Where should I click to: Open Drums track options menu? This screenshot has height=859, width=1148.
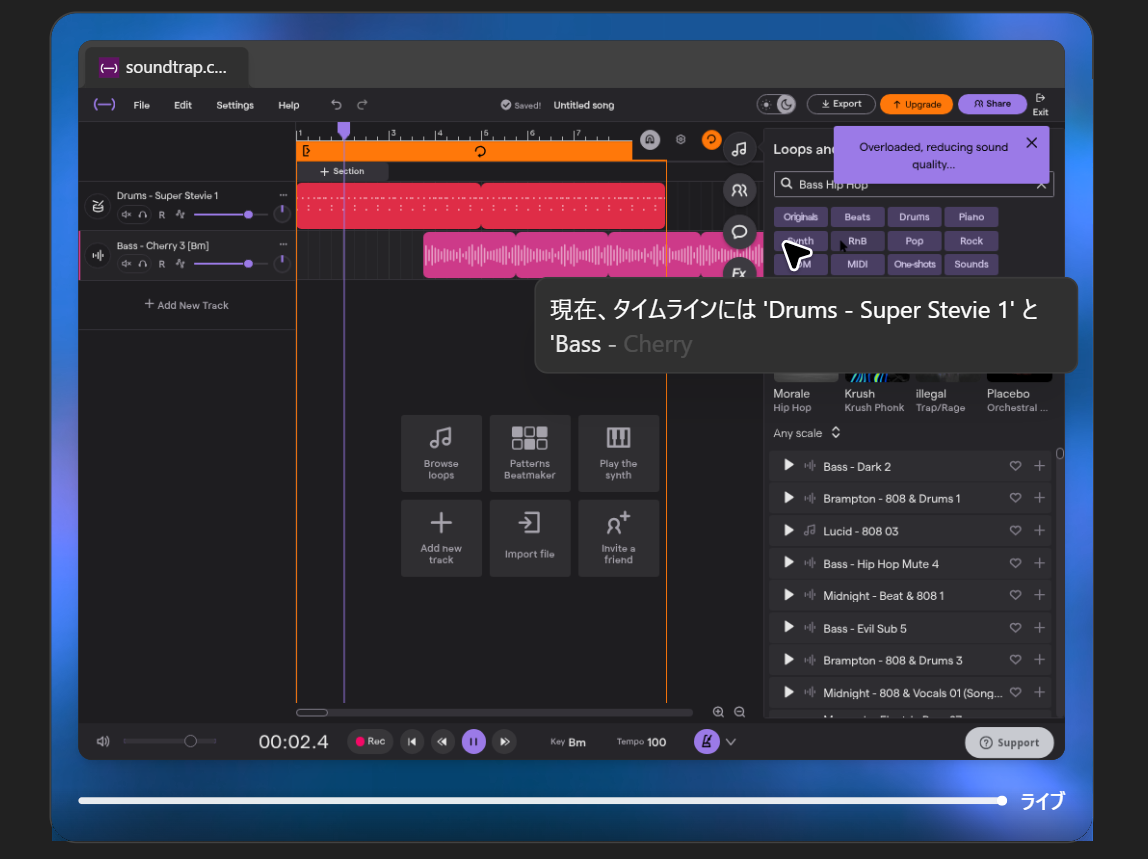283,196
